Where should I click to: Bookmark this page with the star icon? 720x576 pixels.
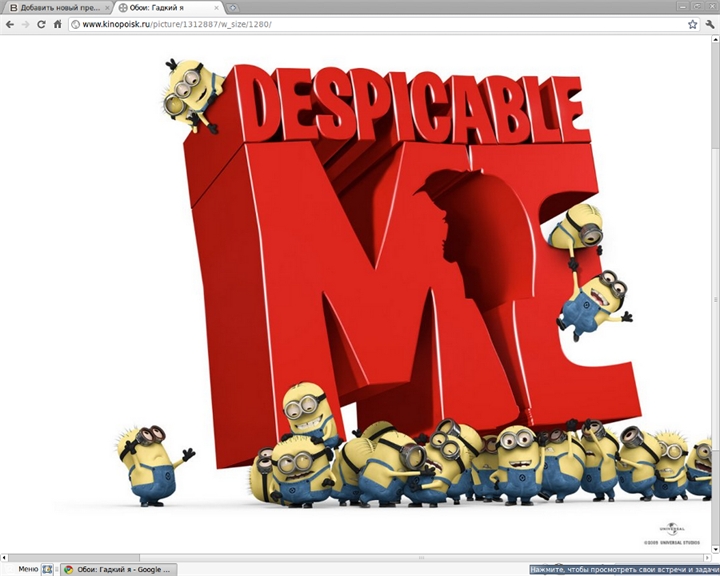coord(692,24)
